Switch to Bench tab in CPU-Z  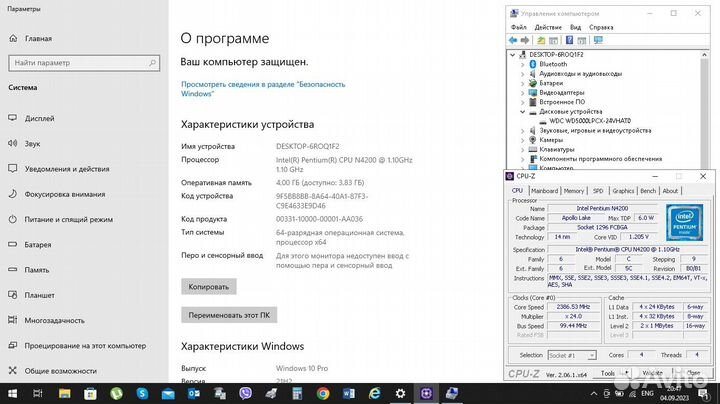(x=648, y=191)
